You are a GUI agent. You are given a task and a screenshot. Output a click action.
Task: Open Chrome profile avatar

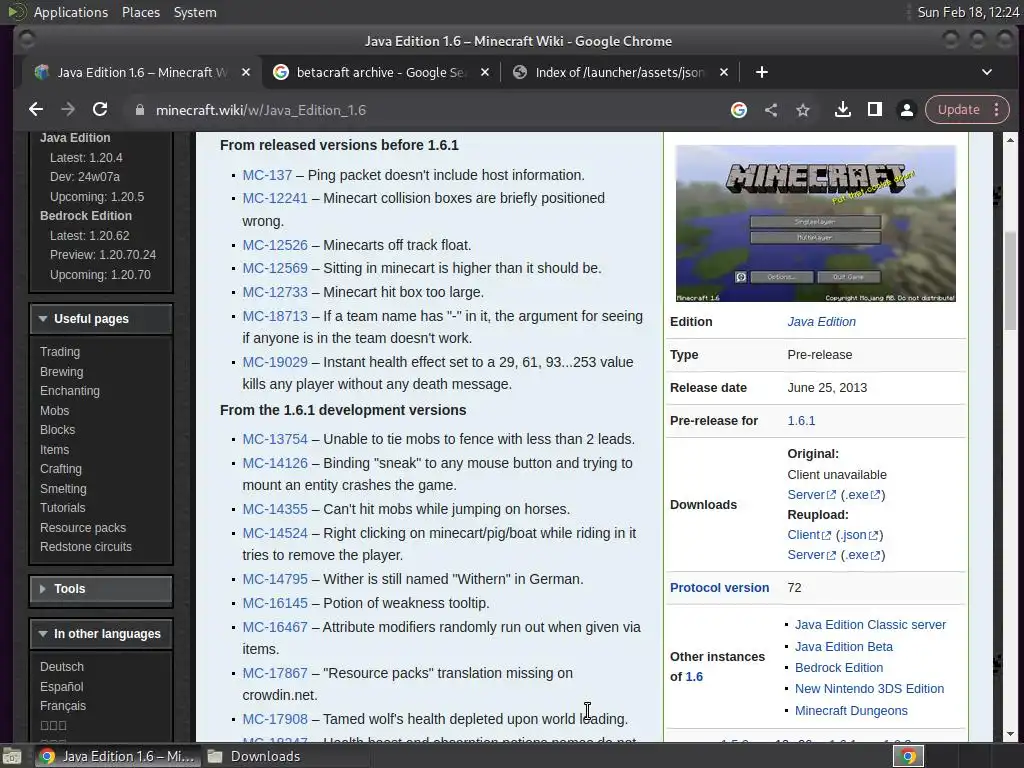(x=906, y=110)
